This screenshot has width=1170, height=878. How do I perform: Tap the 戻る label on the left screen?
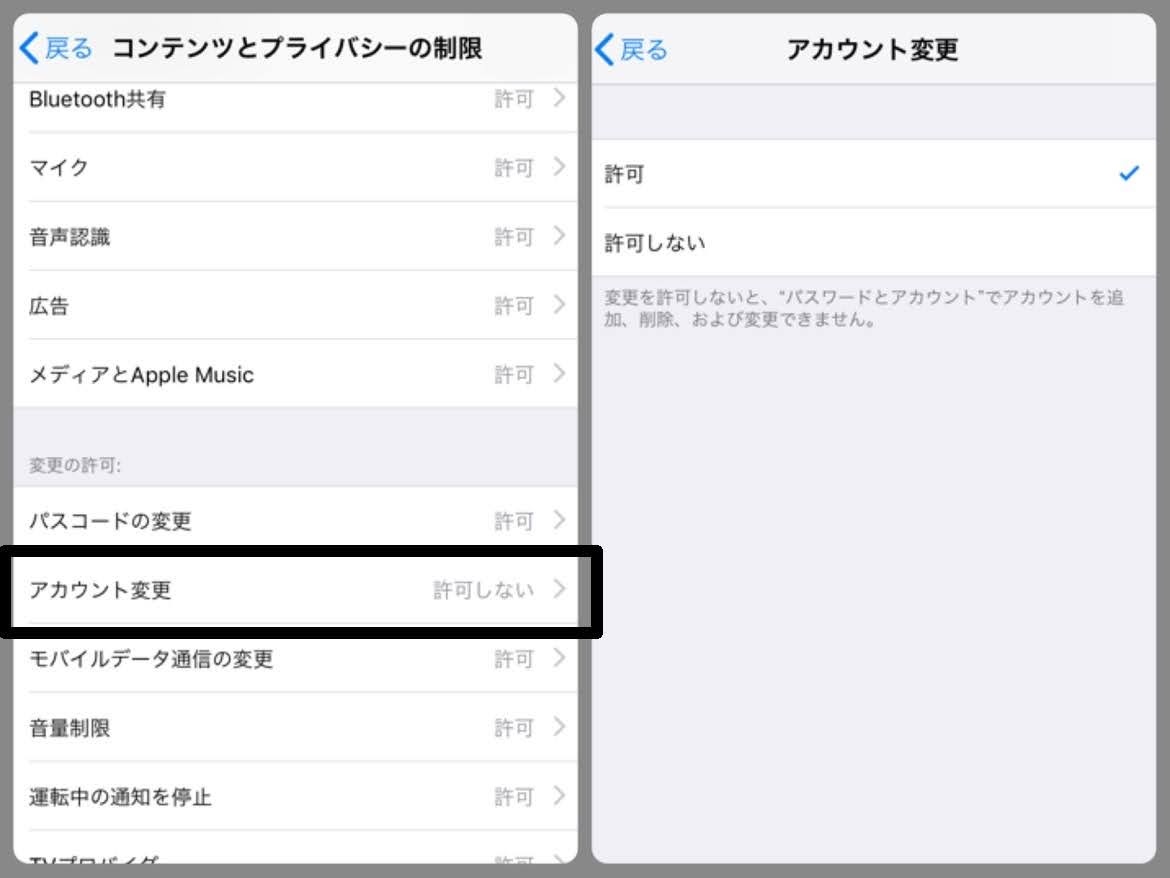(x=69, y=48)
